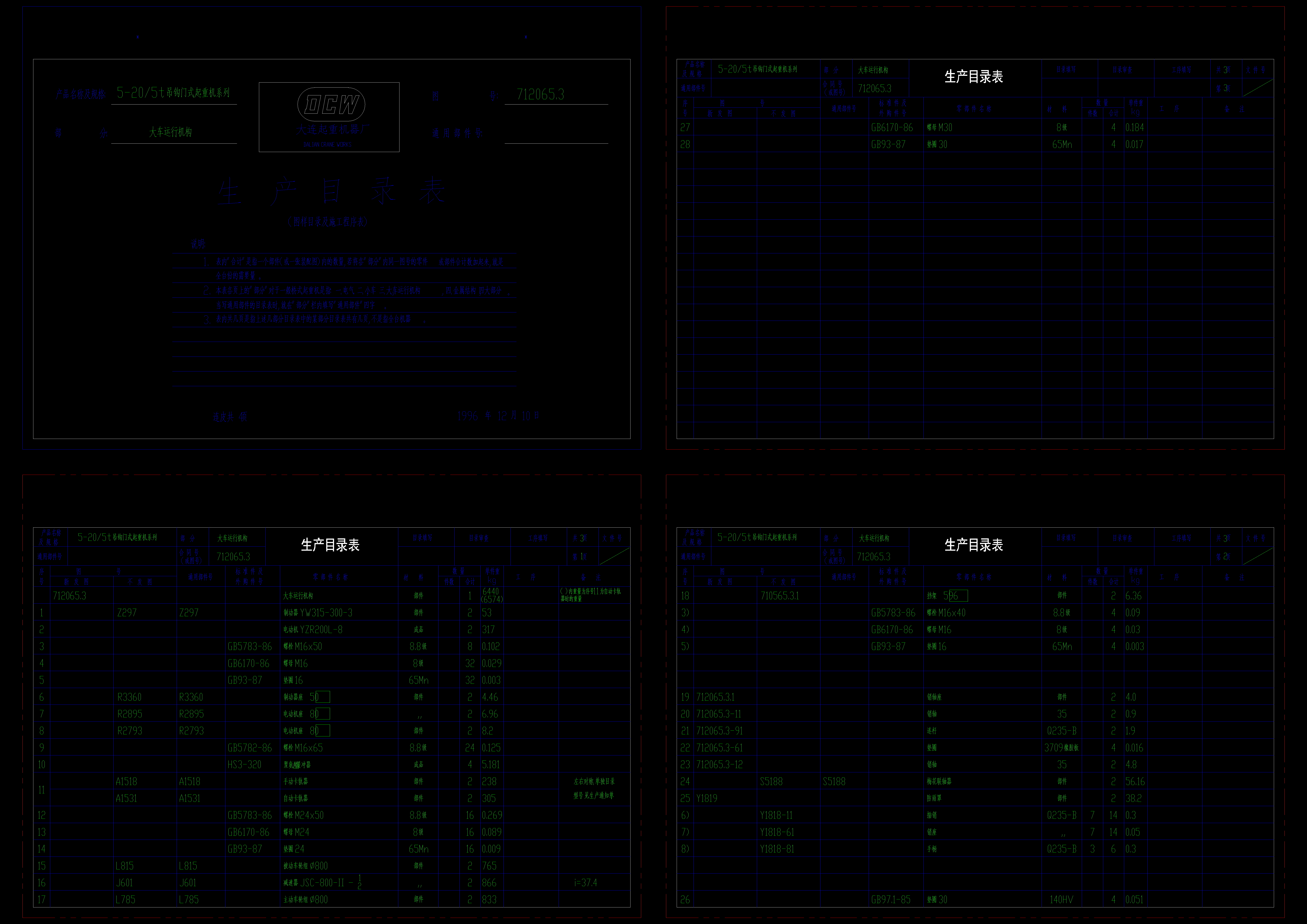Image resolution: width=1307 pixels, height=924 pixels.
Task: Click the bolt spec 'M16x65' in row 9
Action: coord(309,748)
